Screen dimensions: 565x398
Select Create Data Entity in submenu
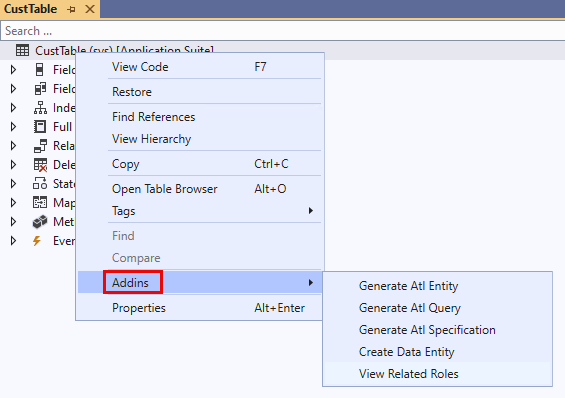pos(437,352)
